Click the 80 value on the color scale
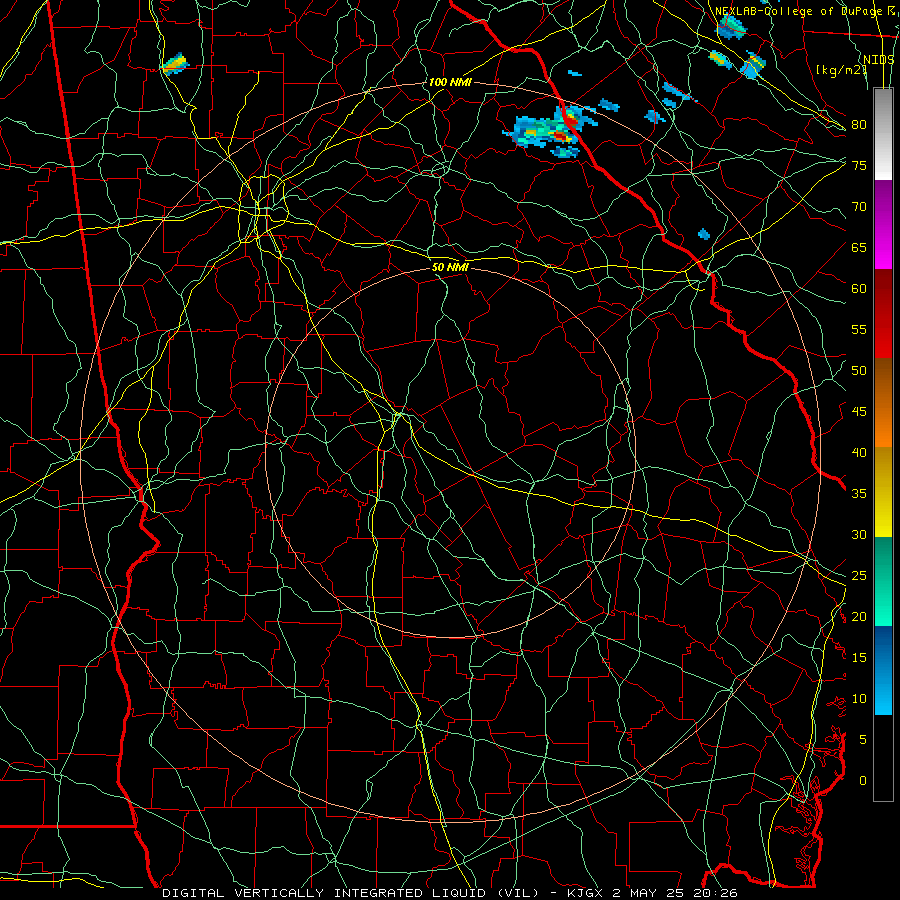Screen dimensions: 900x900 click(x=859, y=125)
